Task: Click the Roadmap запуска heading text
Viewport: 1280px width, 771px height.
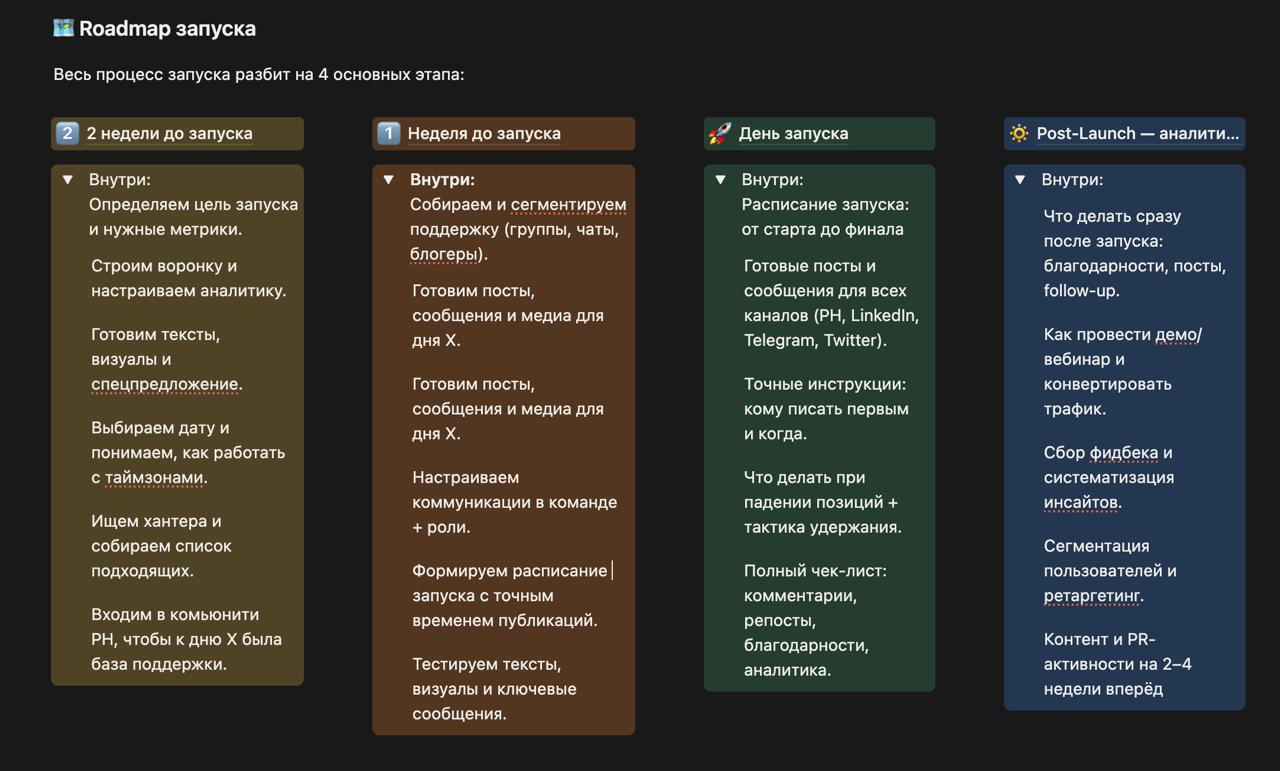Action: (x=167, y=28)
